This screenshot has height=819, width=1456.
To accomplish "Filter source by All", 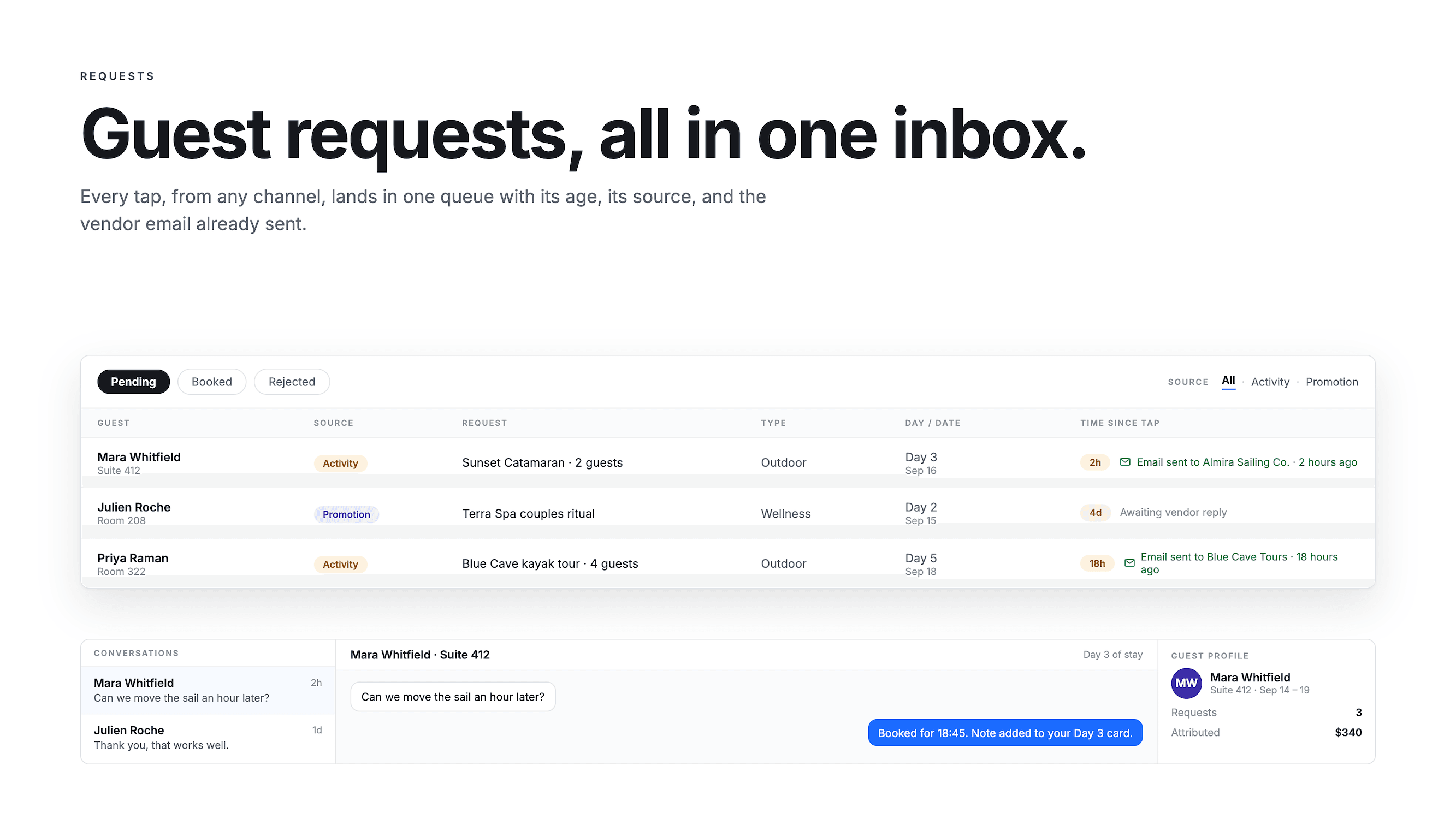I will pos(1228,381).
